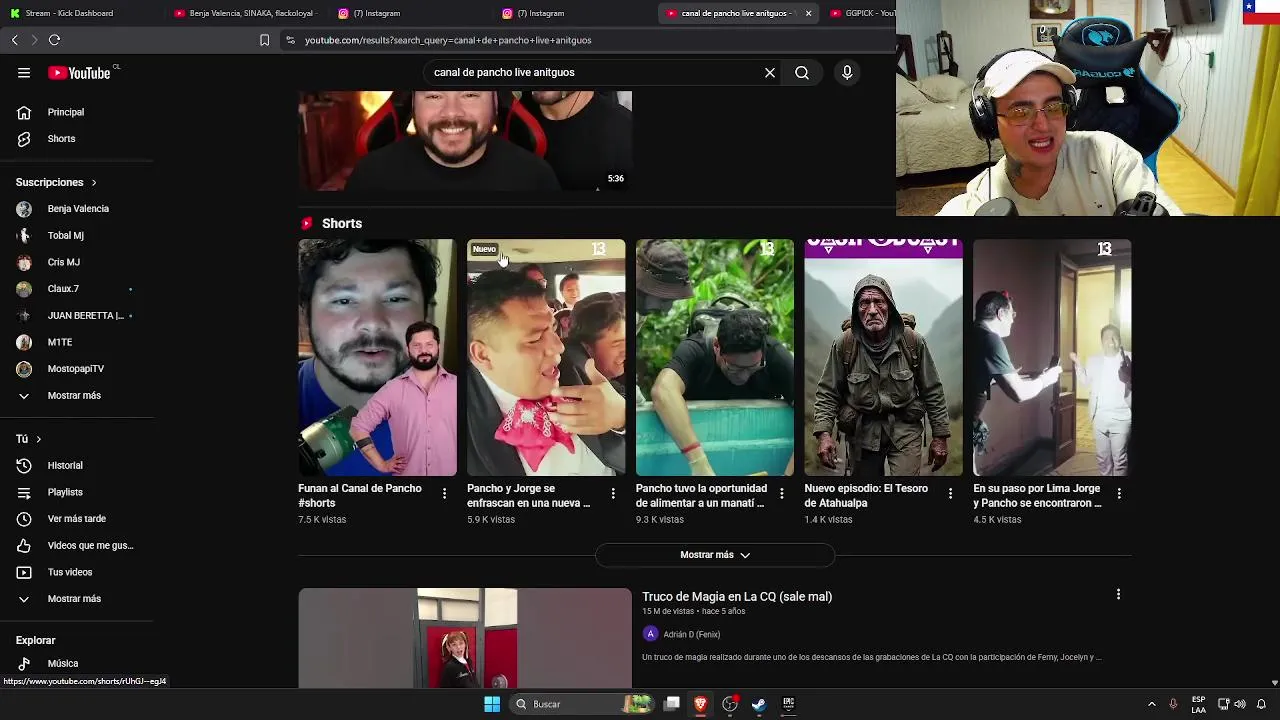Expand Mostrar más under subscriptions
The height and width of the screenshot is (720, 1280).
point(77,396)
